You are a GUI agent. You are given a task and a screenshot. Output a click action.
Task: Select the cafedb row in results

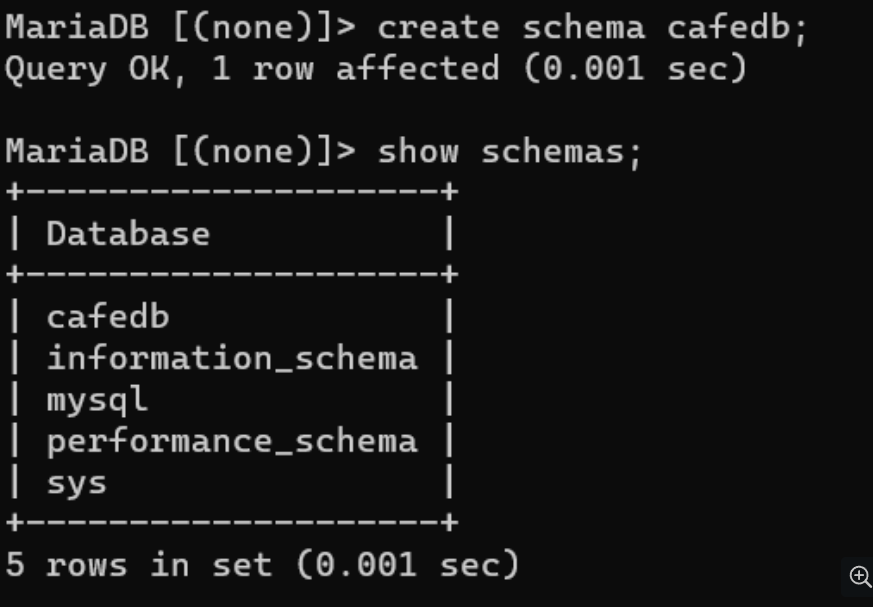coord(231,316)
